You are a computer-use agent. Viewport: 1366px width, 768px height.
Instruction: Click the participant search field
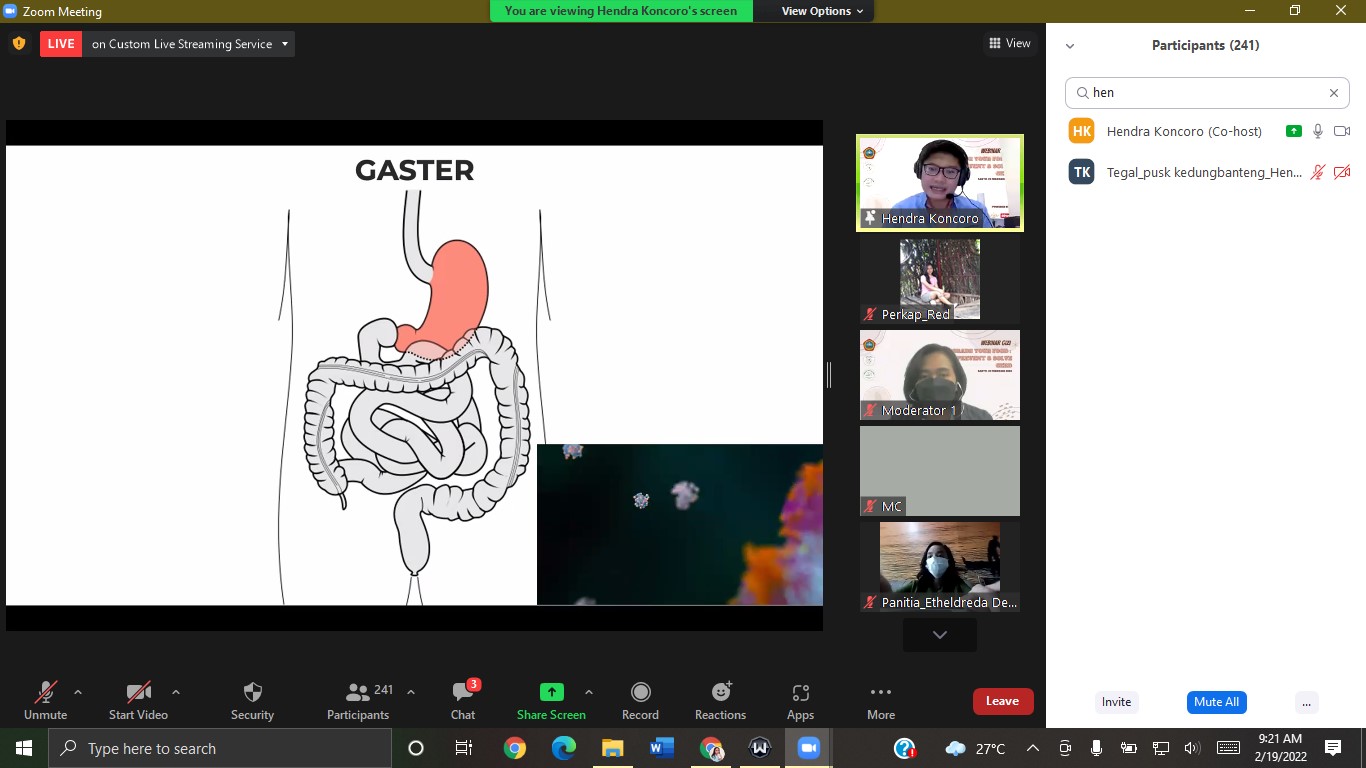click(1207, 93)
